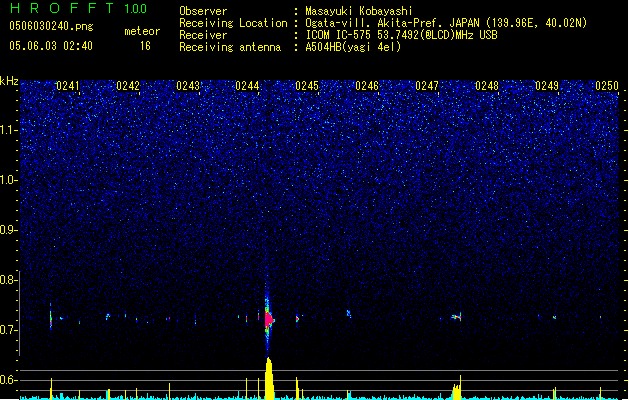Click the 1.0 kHz axis label
The height and width of the screenshot is (400, 629).
coord(10,180)
